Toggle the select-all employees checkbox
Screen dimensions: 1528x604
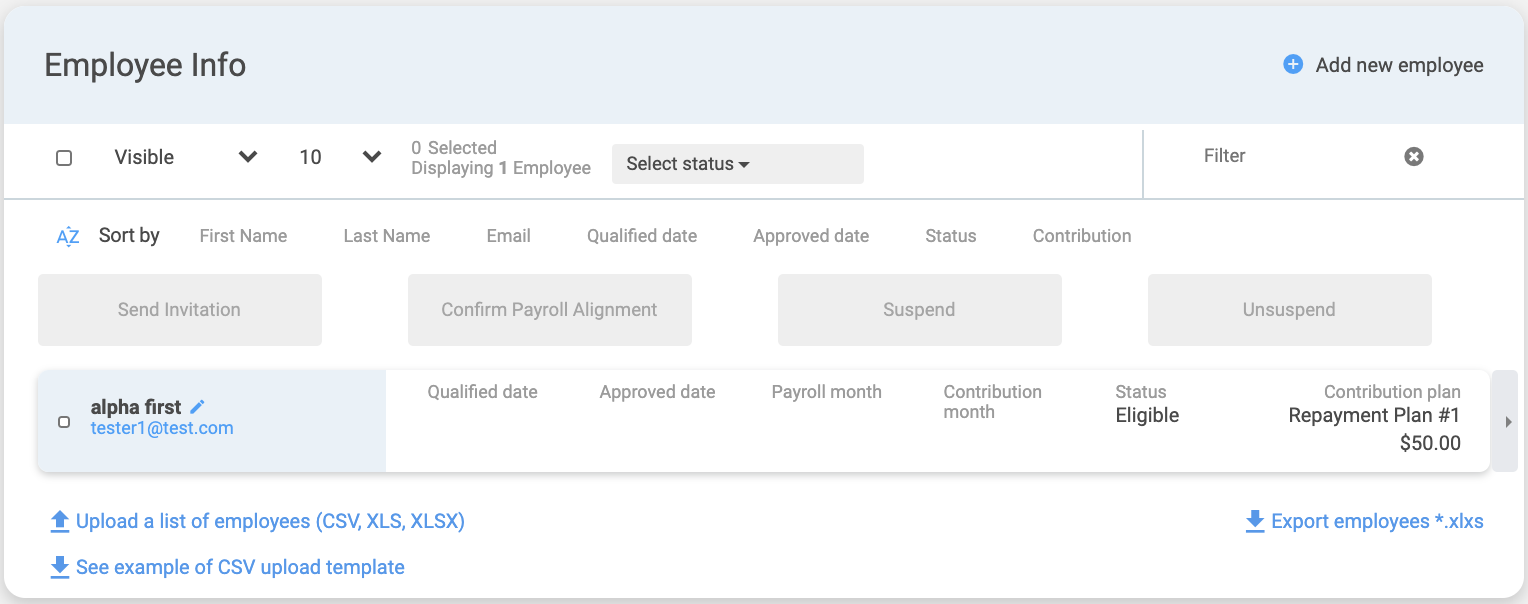point(64,158)
